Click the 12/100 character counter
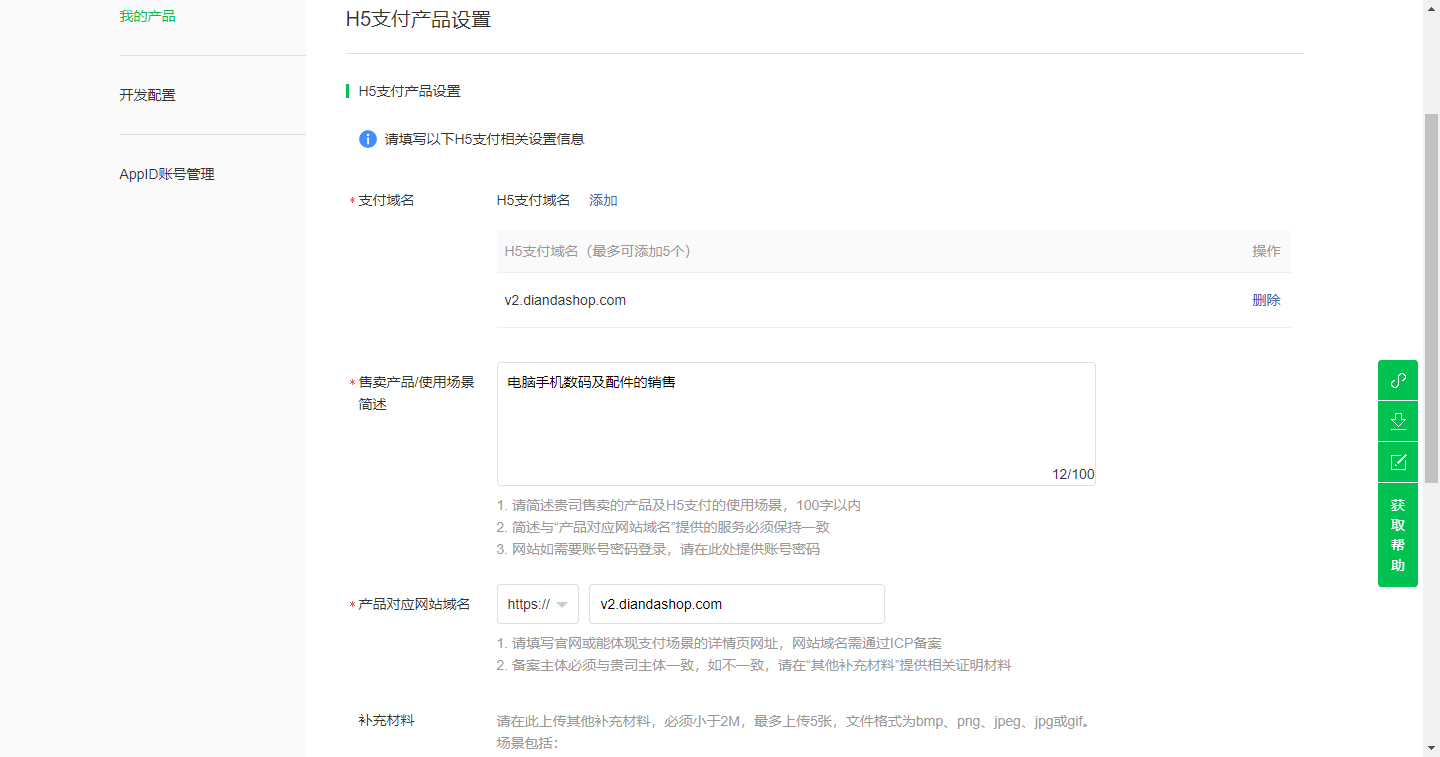 pyautogui.click(x=1072, y=474)
